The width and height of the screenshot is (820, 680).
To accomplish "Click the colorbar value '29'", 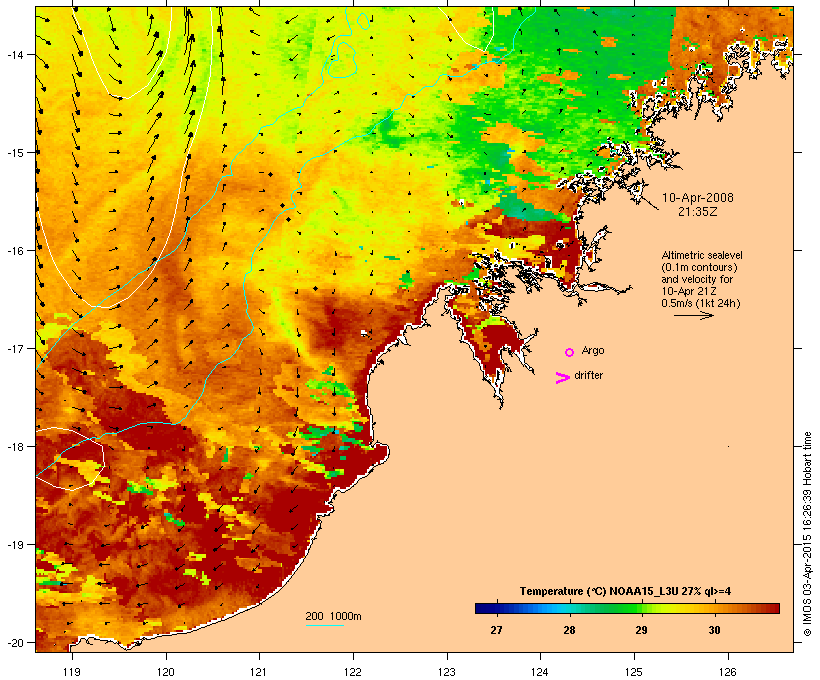I will click(x=641, y=630).
